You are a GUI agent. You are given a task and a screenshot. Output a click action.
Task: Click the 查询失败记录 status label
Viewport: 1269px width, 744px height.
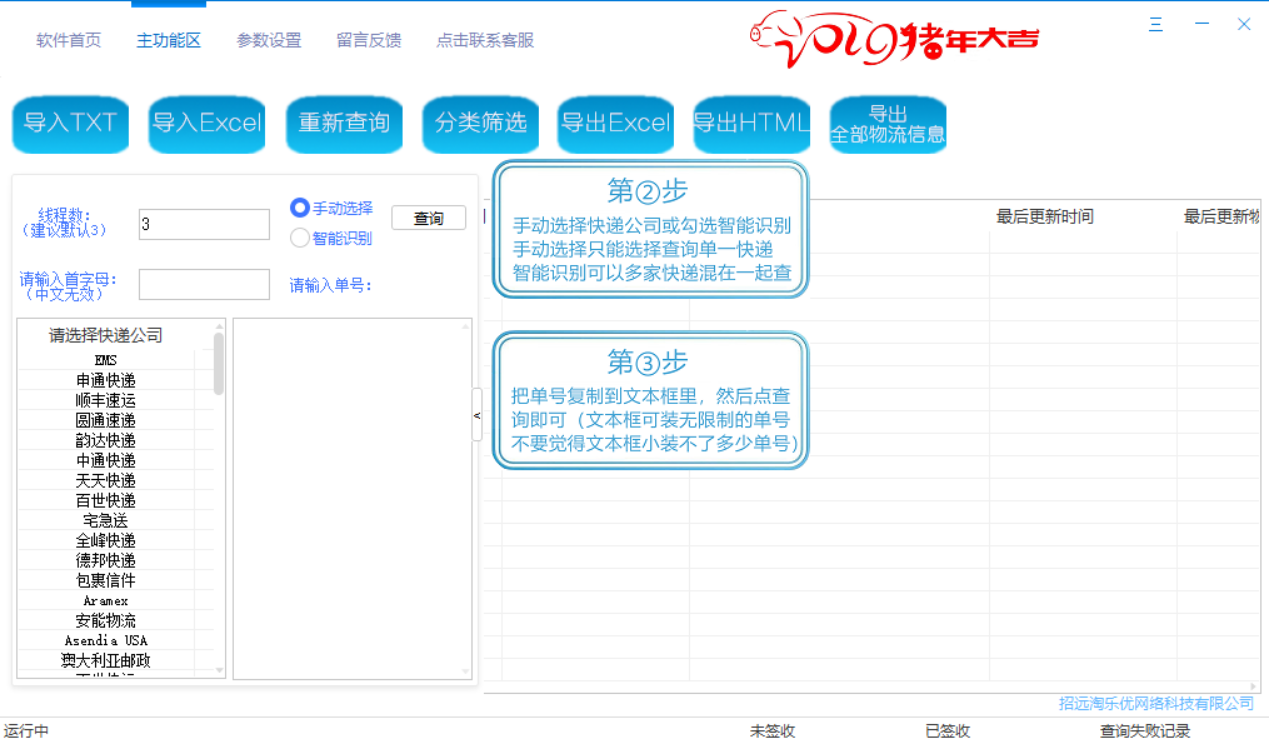pos(1145,731)
